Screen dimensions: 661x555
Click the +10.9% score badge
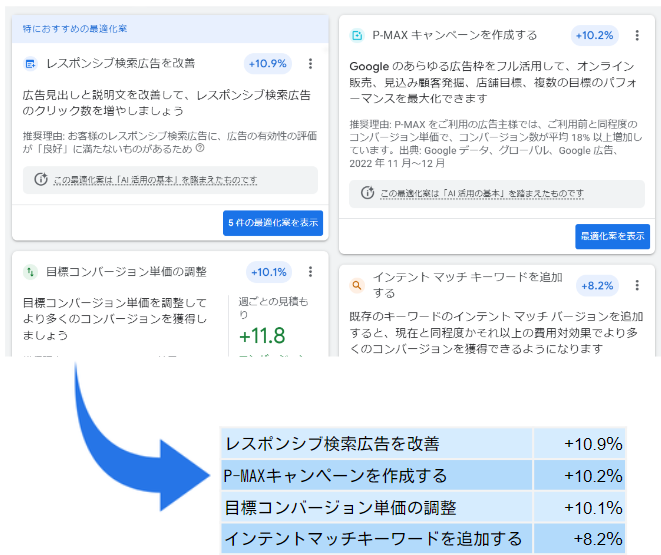coord(268,64)
